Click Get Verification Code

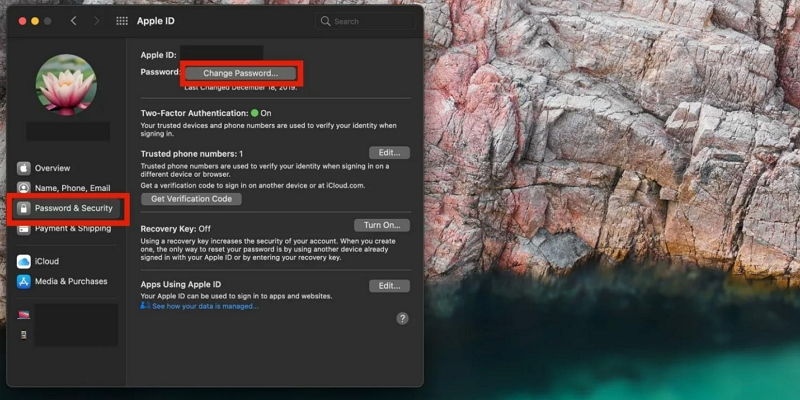(191, 199)
